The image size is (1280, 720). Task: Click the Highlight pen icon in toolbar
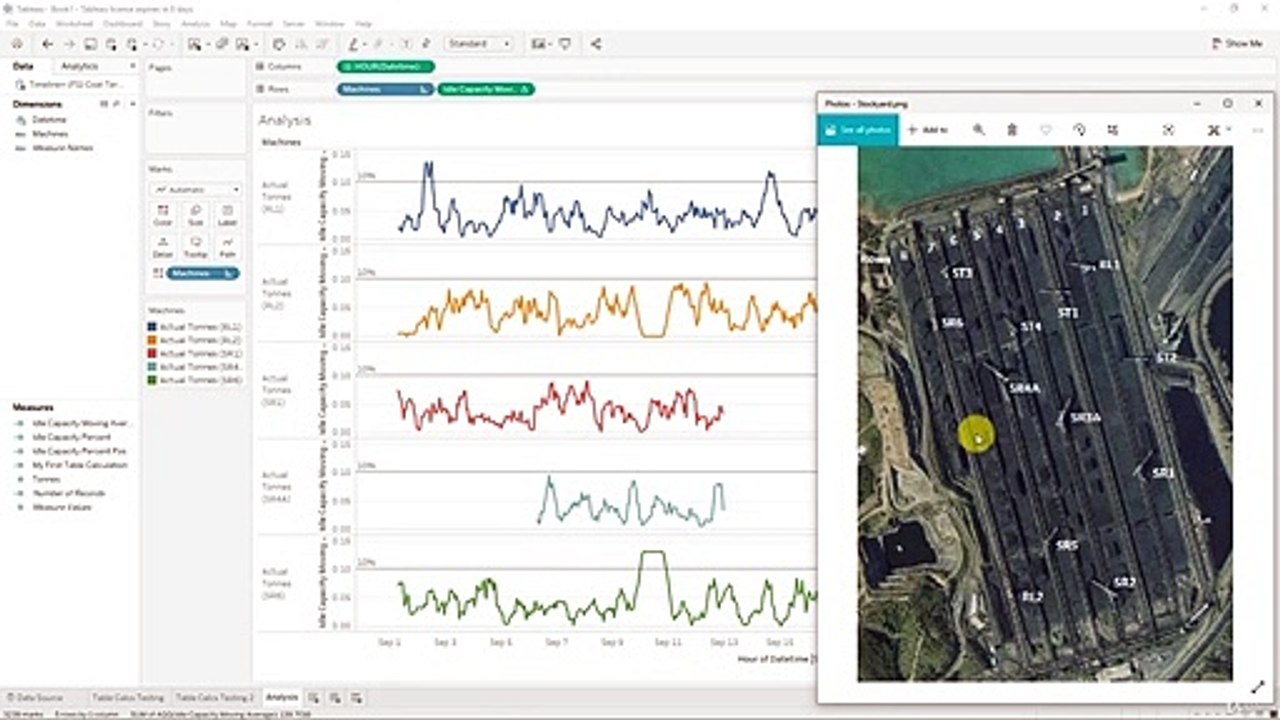point(354,44)
